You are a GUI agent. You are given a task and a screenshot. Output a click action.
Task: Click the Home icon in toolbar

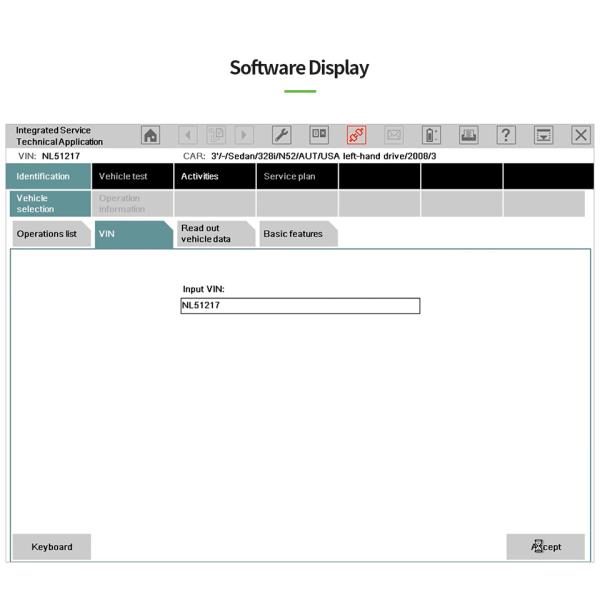pyautogui.click(x=150, y=135)
